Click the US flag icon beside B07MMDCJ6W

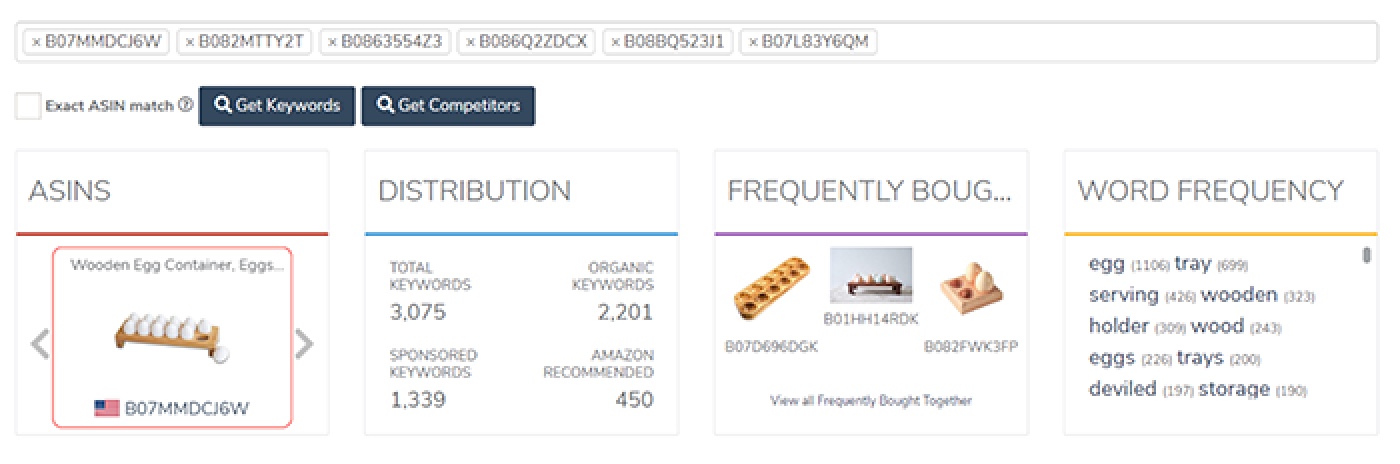coord(106,408)
